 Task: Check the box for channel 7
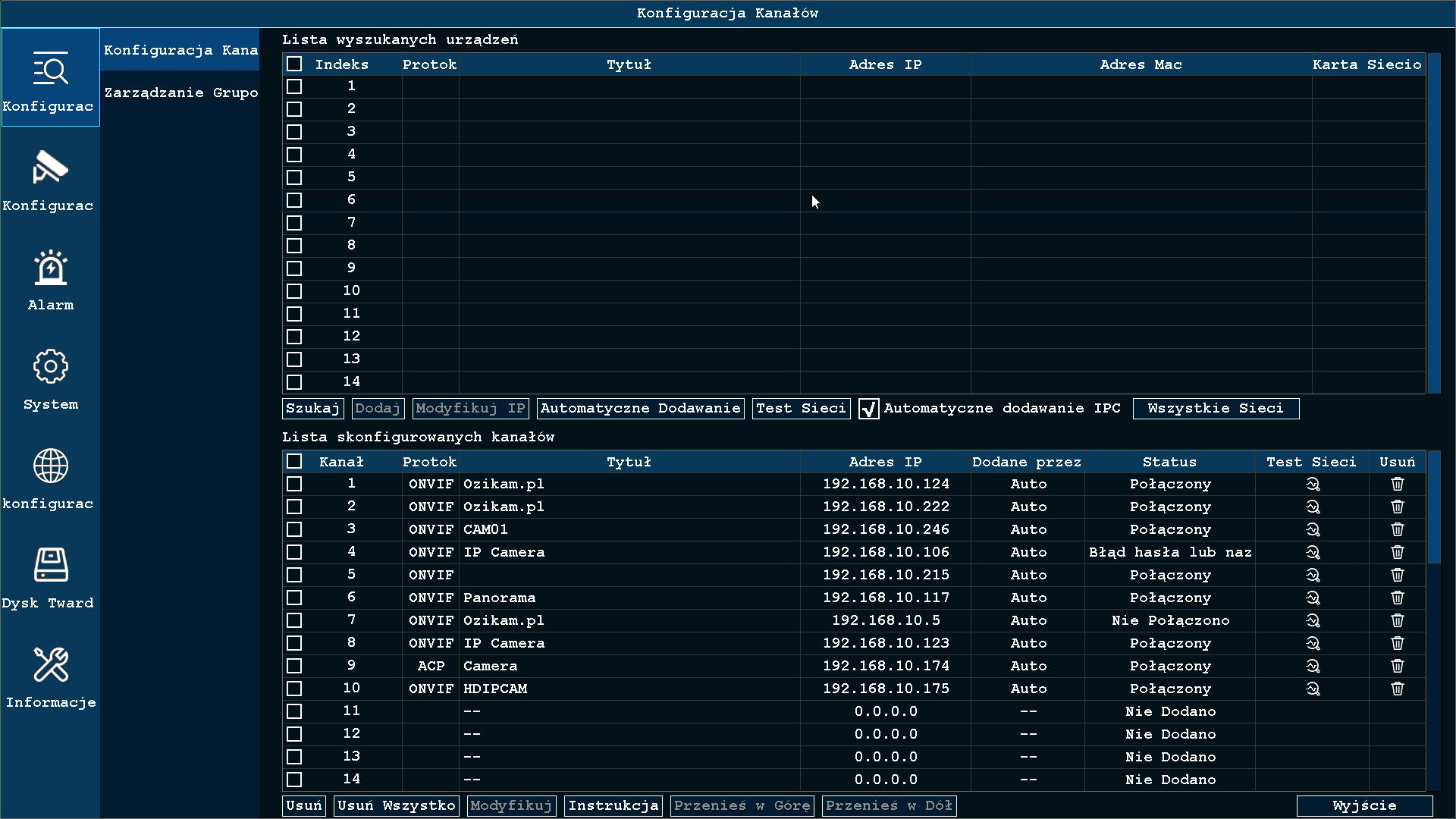294,620
